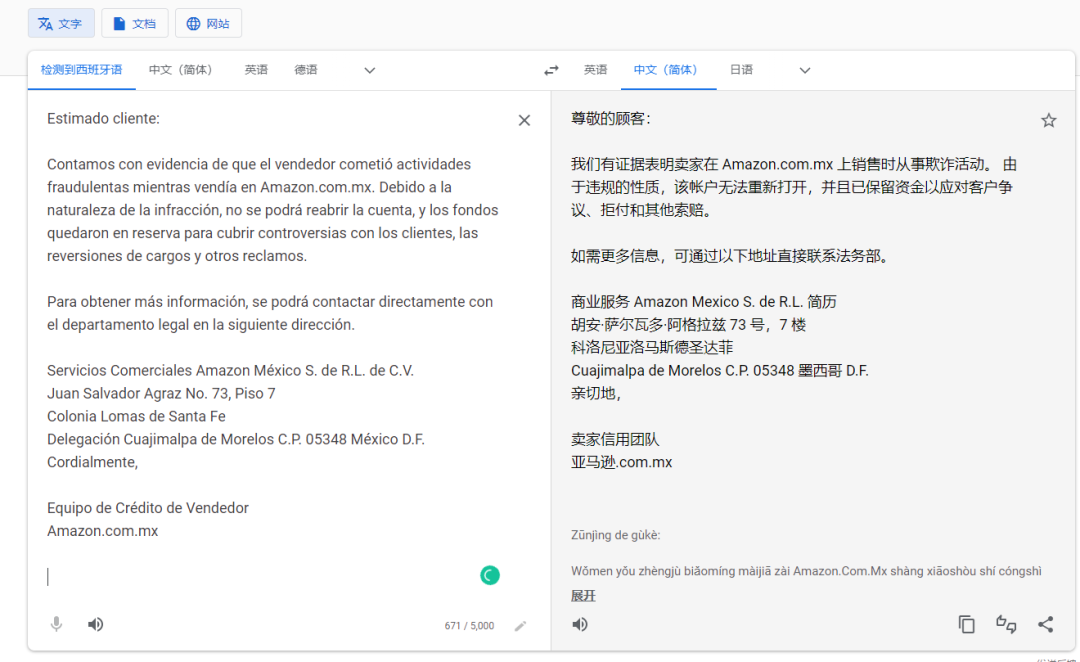Click 'Colonia Lomas de Santa Fe' line
The image size is (1080, 662).
point(136,416)
